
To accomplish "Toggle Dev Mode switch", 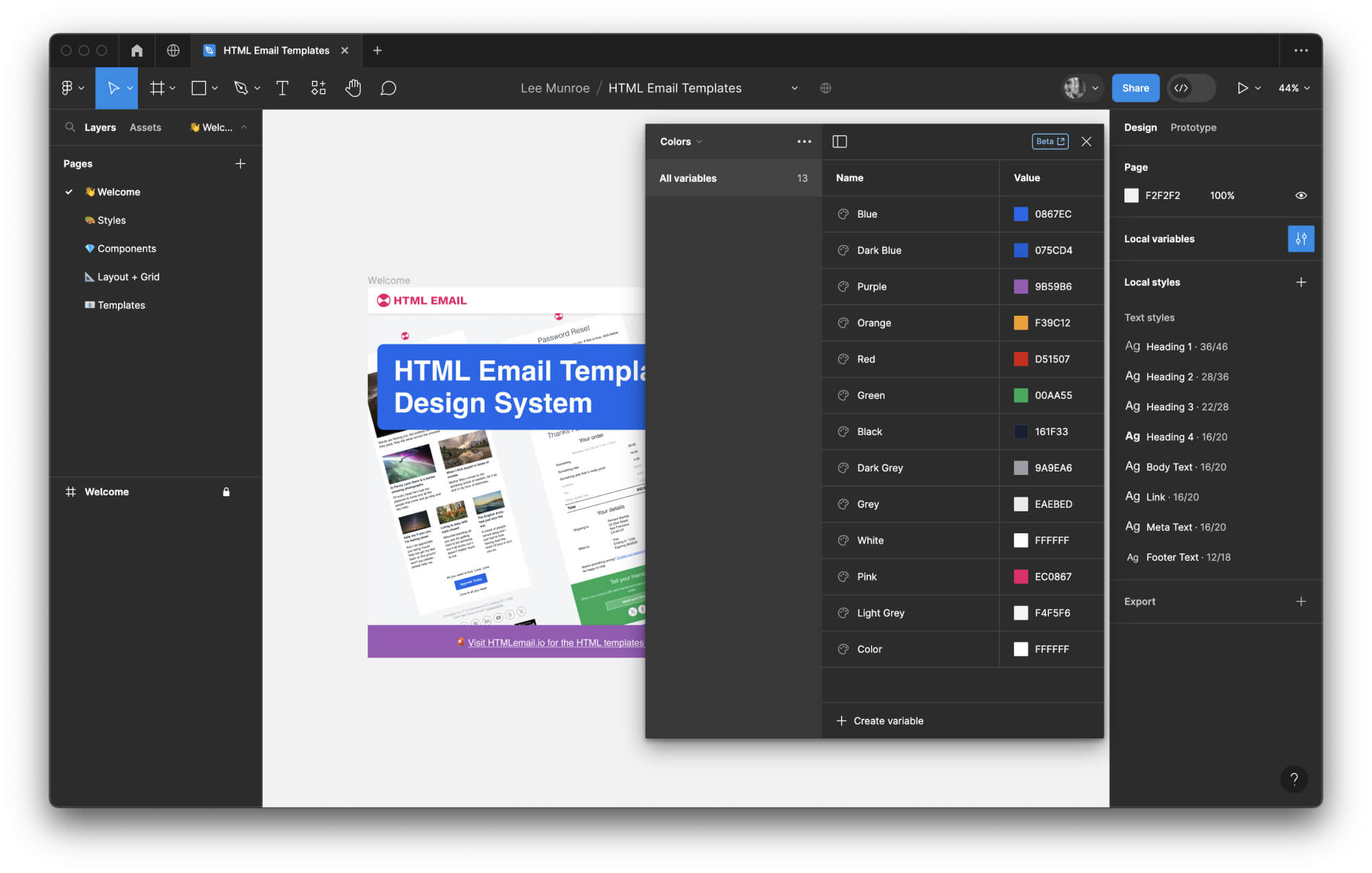I will [x=1191, y=88].
